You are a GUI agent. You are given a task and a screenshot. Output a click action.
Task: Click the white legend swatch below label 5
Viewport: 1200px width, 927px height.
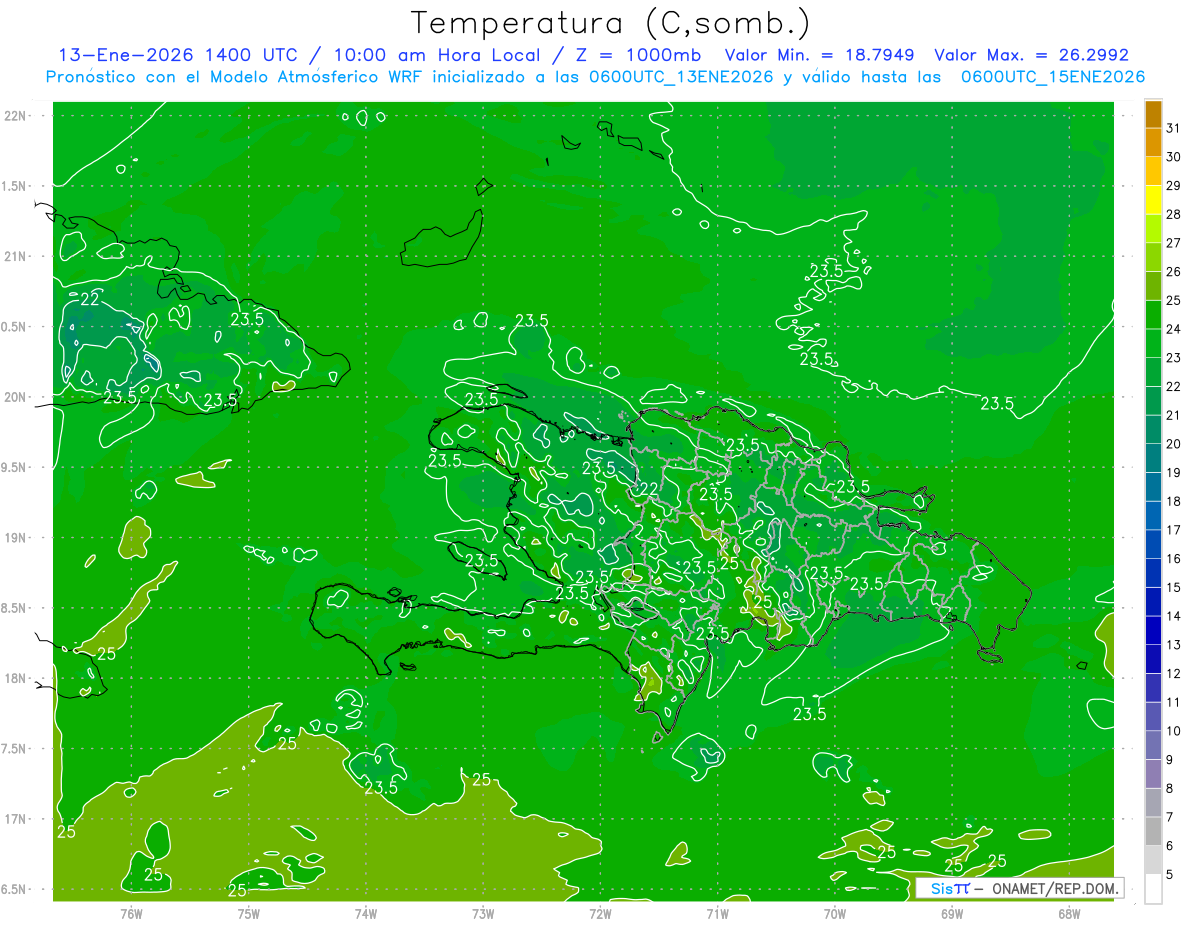point(1153,889)
